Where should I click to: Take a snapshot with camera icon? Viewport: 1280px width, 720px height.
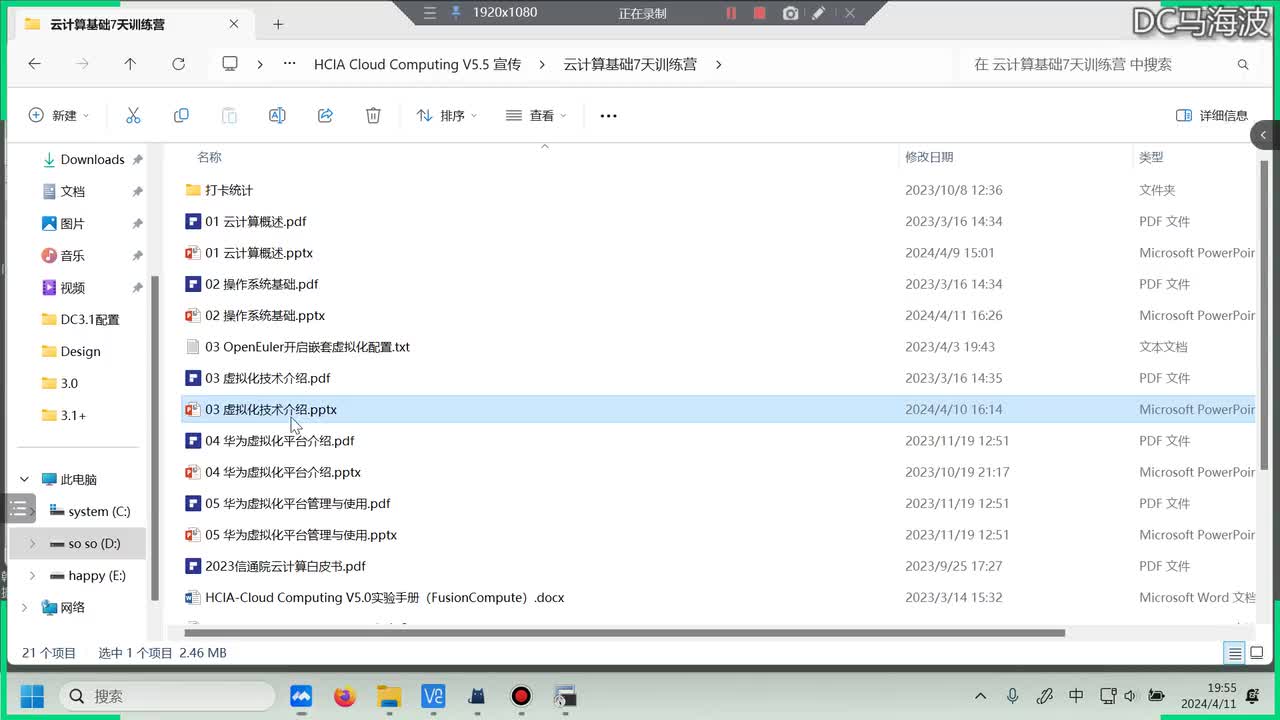pyautogui.click(x=790, y=13)
